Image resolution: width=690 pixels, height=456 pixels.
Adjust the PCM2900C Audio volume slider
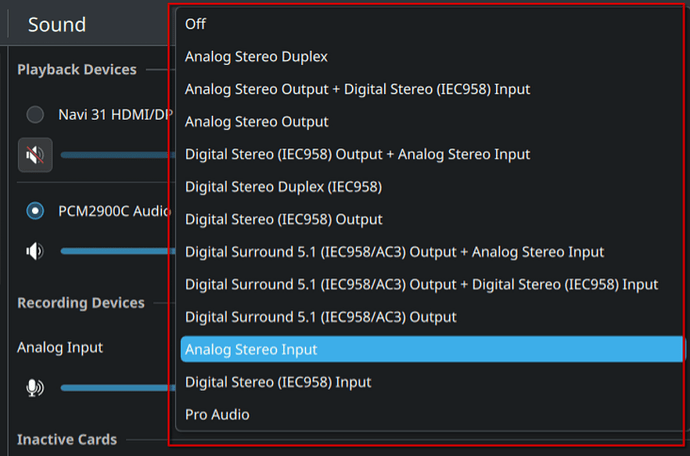118,251
